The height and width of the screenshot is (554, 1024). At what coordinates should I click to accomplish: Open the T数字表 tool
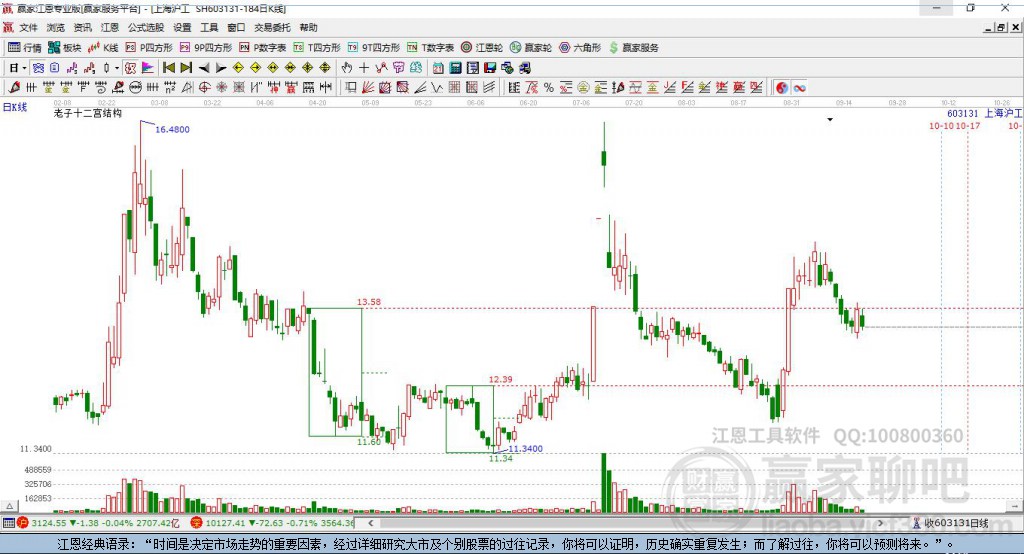coord(430,48)
